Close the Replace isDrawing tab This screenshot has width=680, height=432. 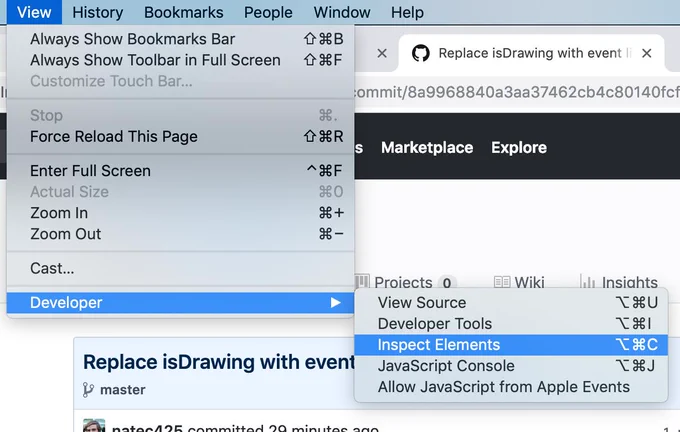coord(647,53)
